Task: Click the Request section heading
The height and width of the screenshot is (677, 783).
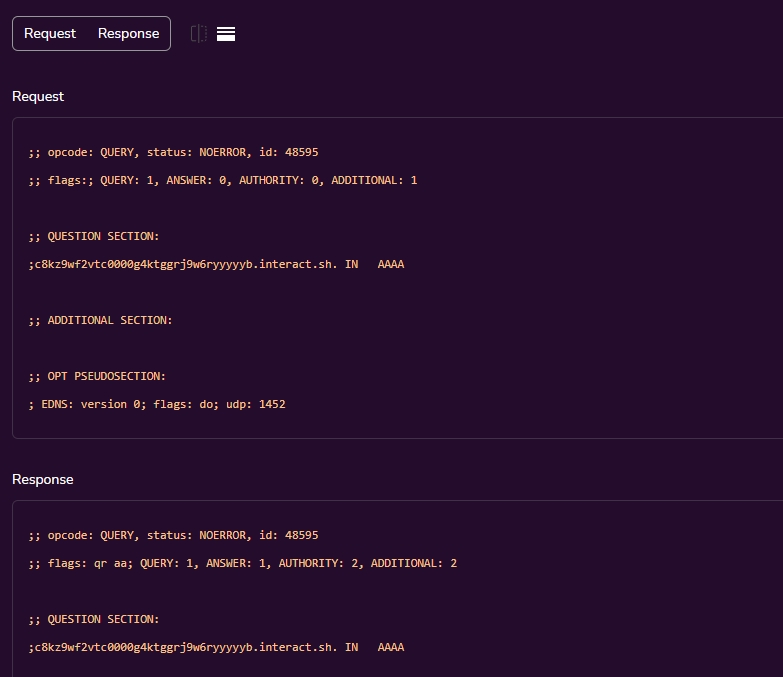Action: [38, 96]
